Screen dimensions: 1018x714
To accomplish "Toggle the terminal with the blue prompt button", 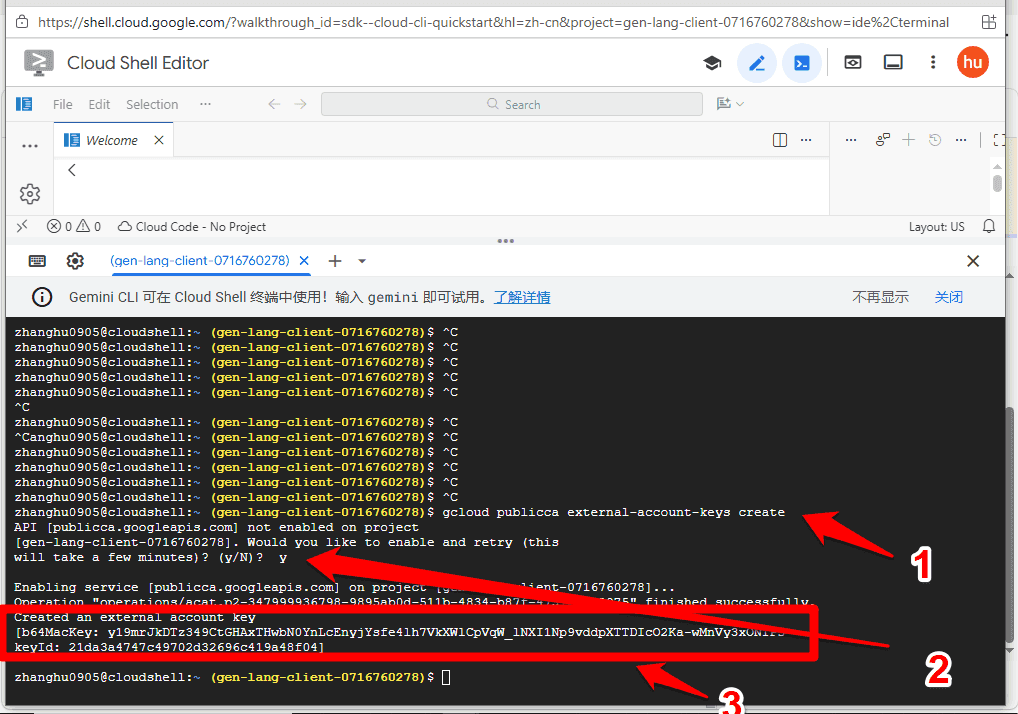I will click(802, 63).
